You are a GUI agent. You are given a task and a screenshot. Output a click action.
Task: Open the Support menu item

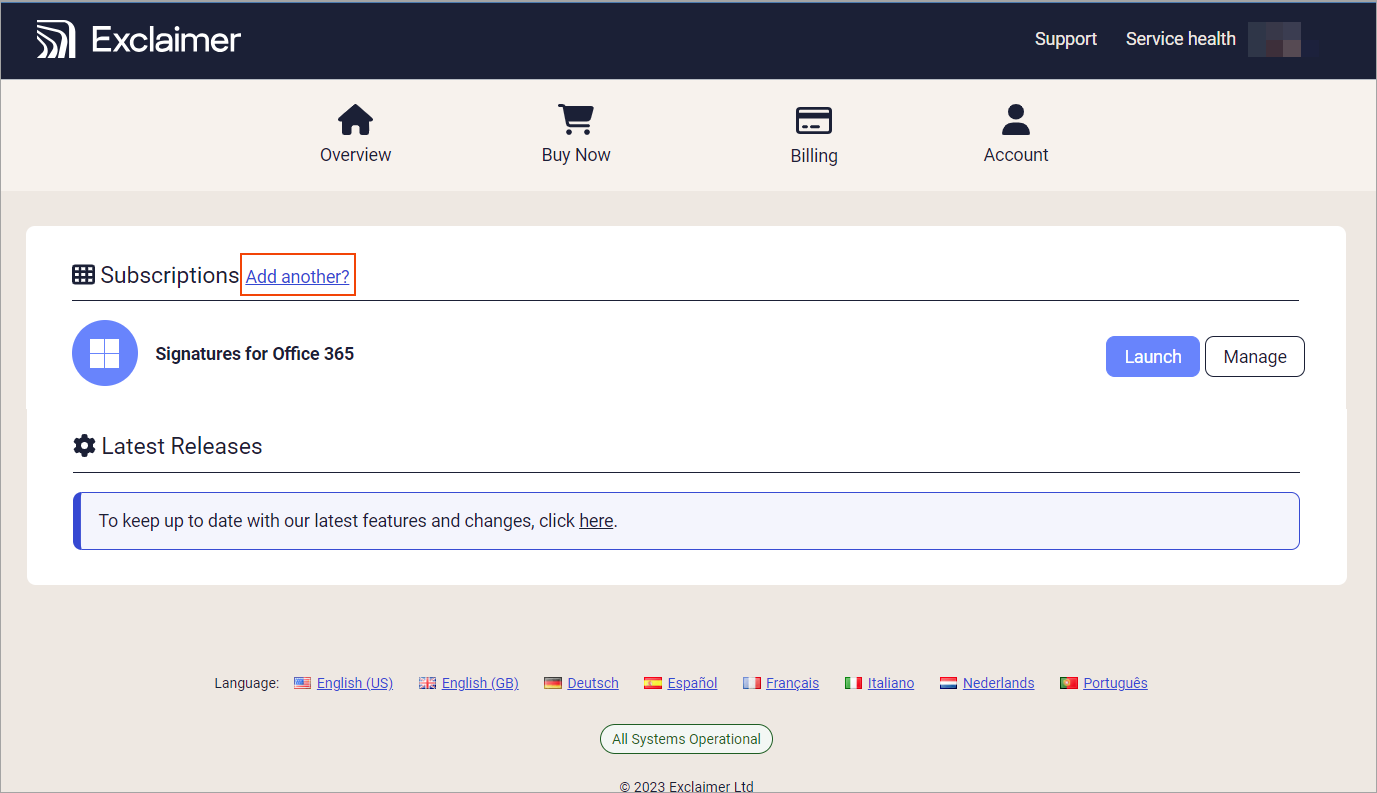tap(1065, 38)
